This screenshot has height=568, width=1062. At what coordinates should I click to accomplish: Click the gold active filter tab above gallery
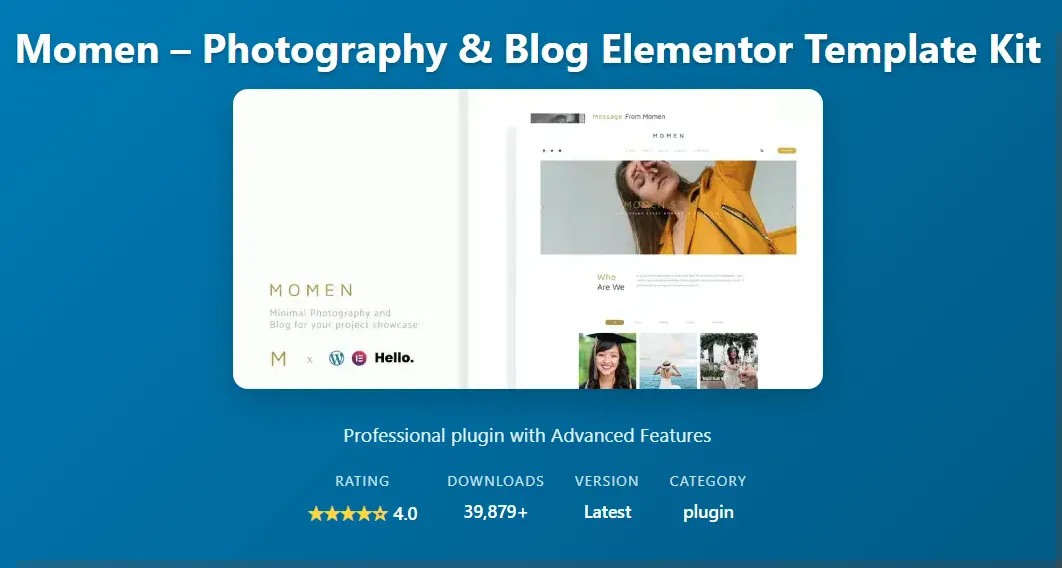[x=614, y=322]
